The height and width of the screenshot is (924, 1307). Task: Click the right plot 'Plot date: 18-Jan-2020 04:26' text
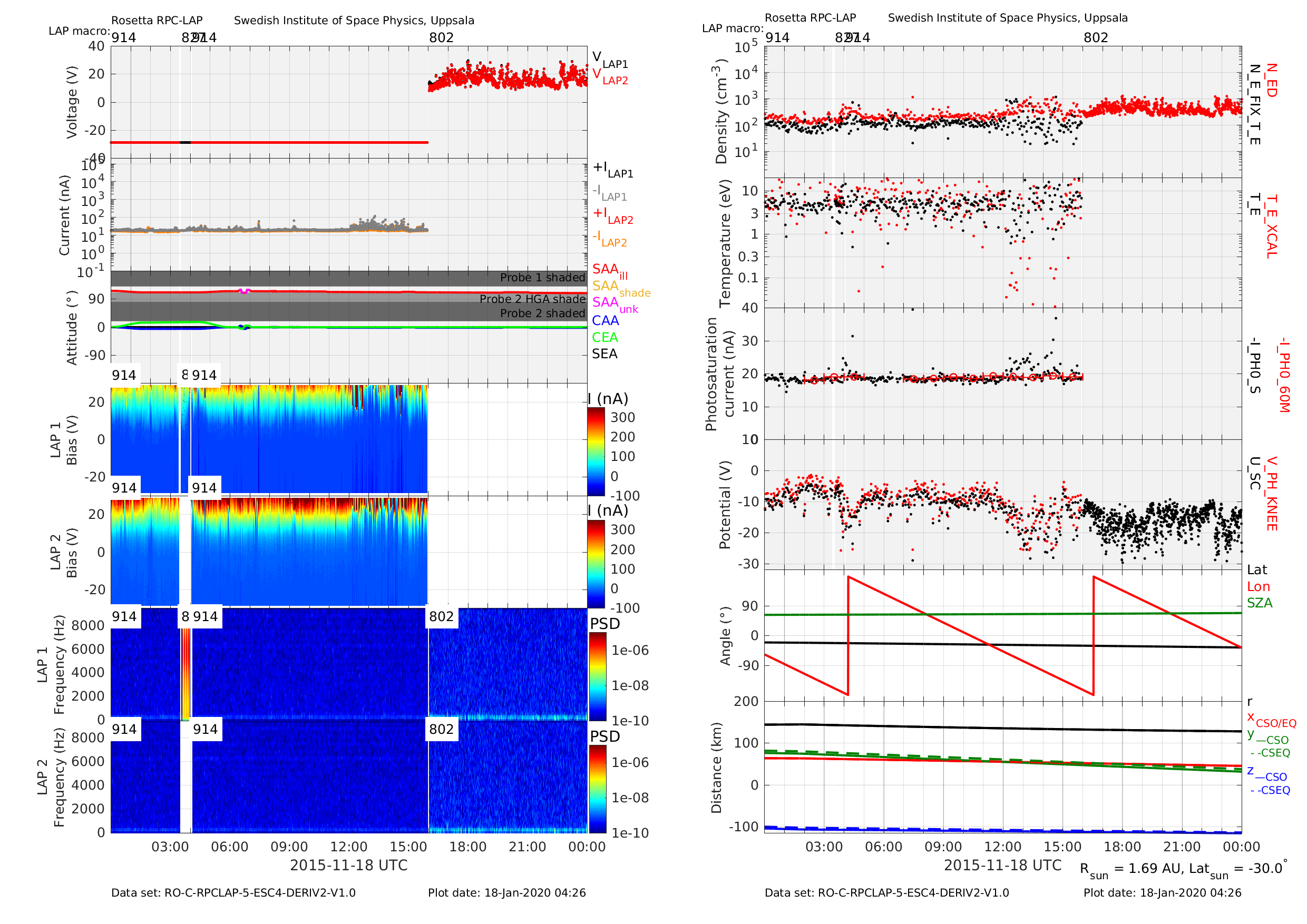[x=1163, y=893]
